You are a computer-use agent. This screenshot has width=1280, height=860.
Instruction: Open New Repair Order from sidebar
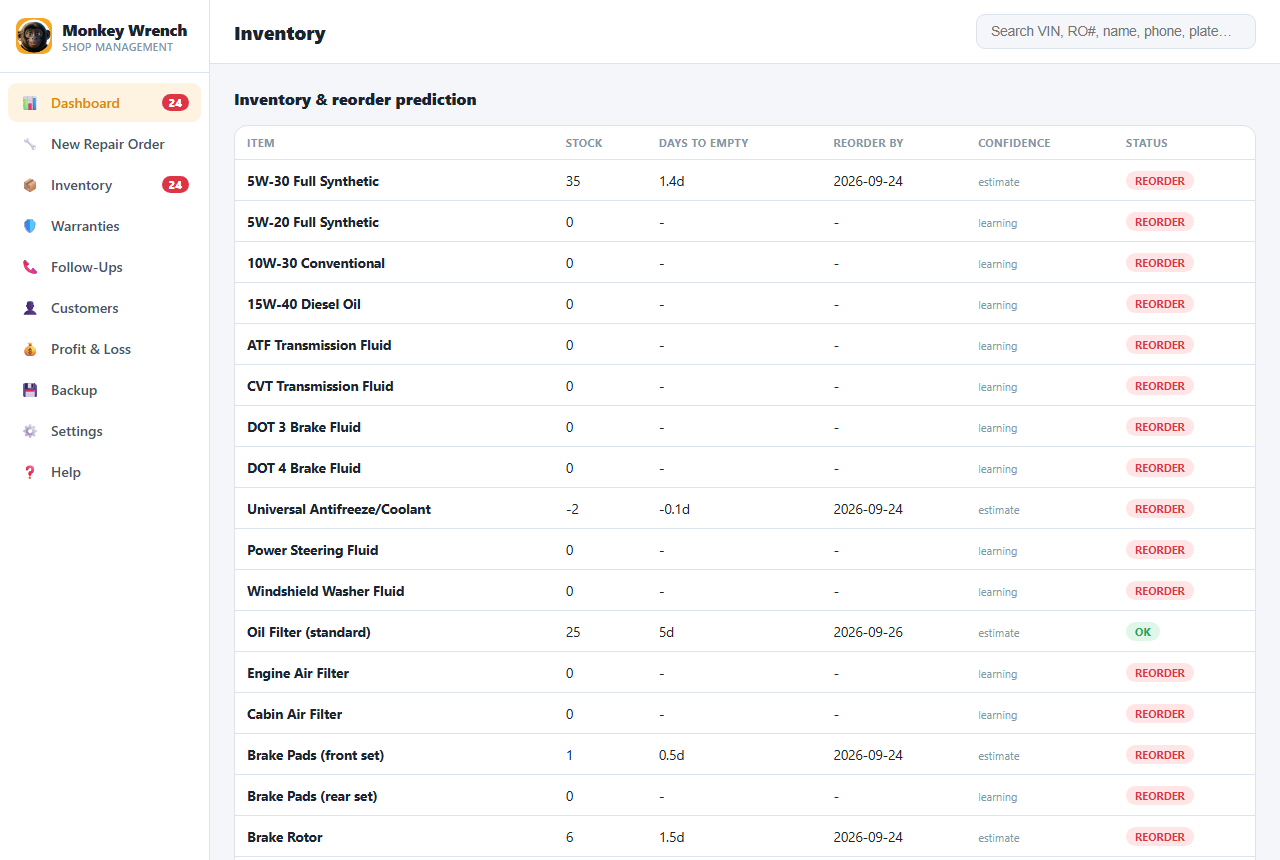click(x=104, y=144)
